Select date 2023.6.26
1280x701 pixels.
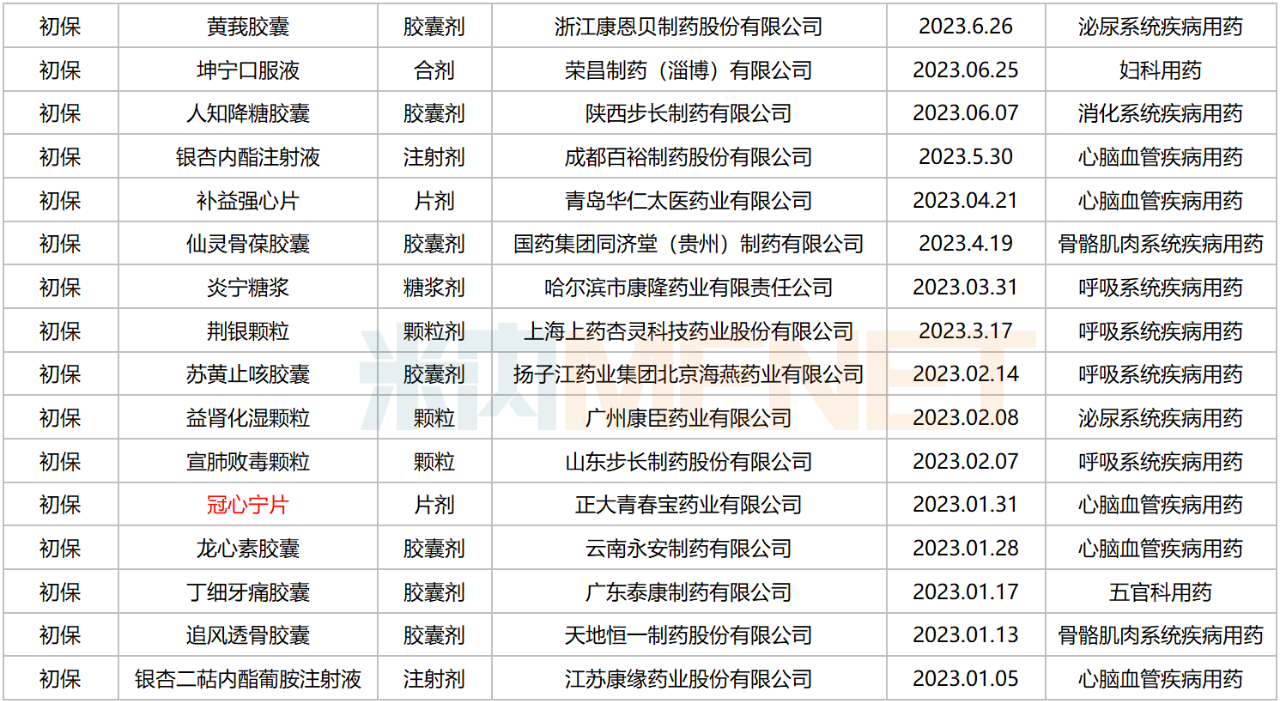(x=966, y=27)
